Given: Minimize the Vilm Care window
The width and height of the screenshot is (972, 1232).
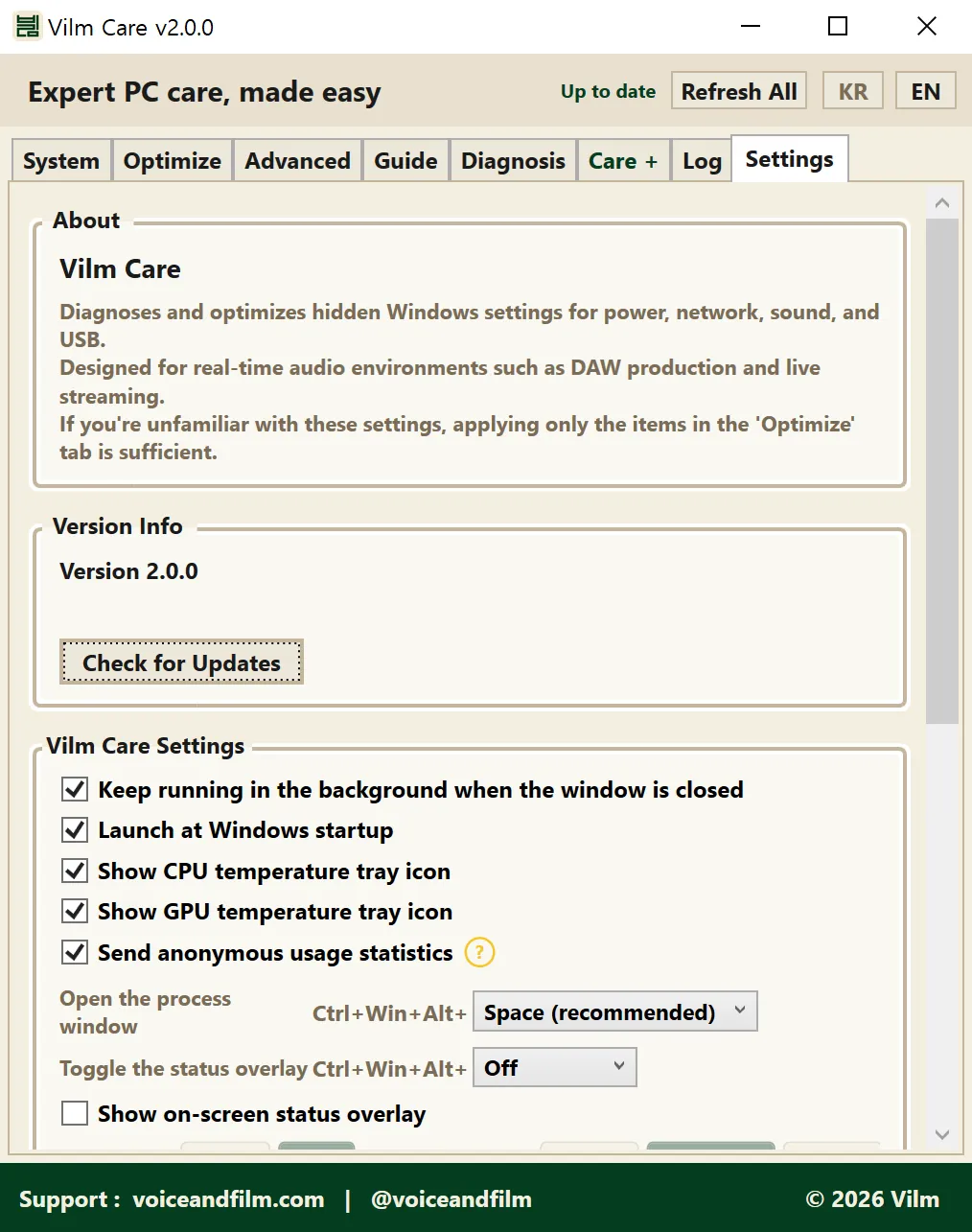Looking at the screenshot, I should [751, 26].
